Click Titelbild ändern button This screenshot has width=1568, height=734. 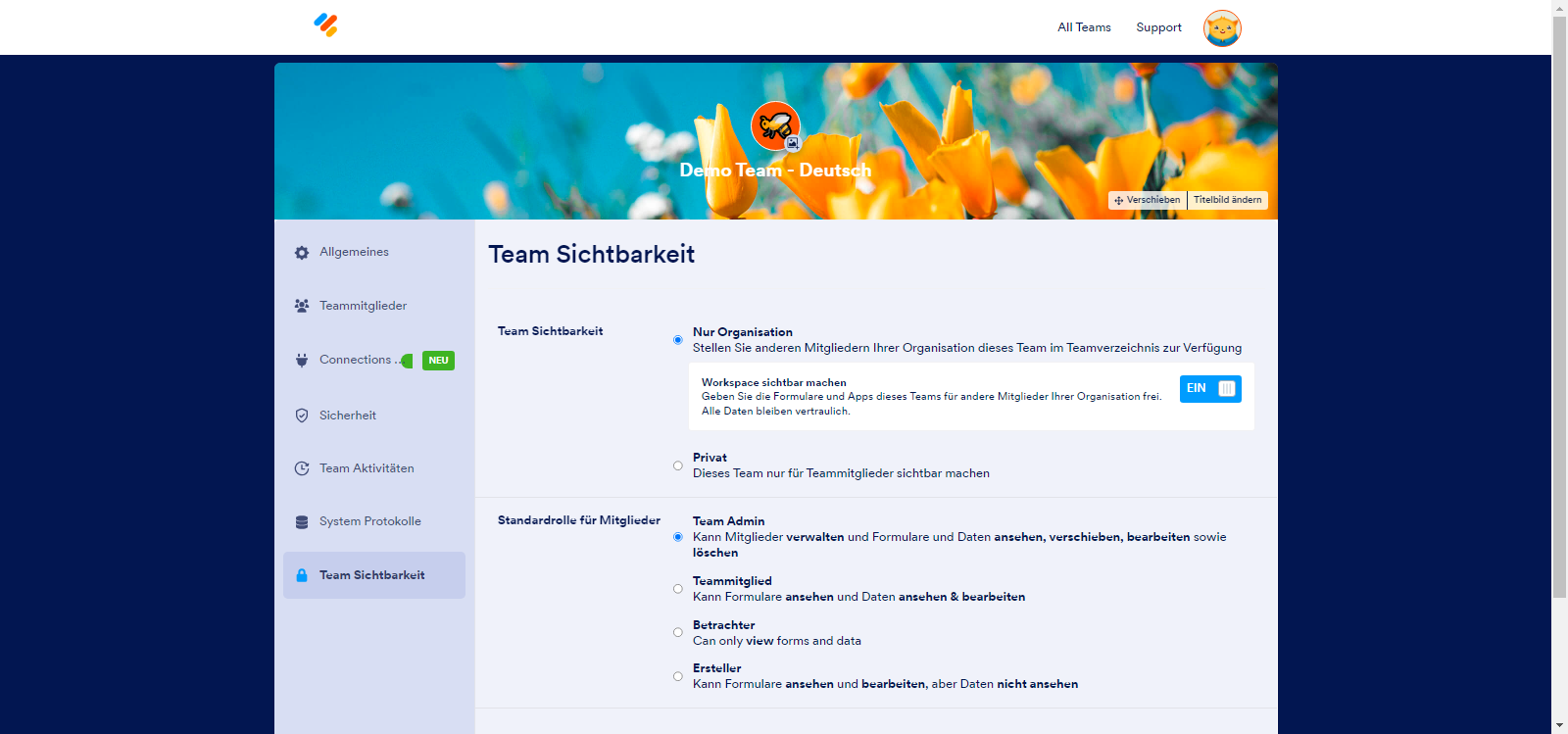[1228, 200]
